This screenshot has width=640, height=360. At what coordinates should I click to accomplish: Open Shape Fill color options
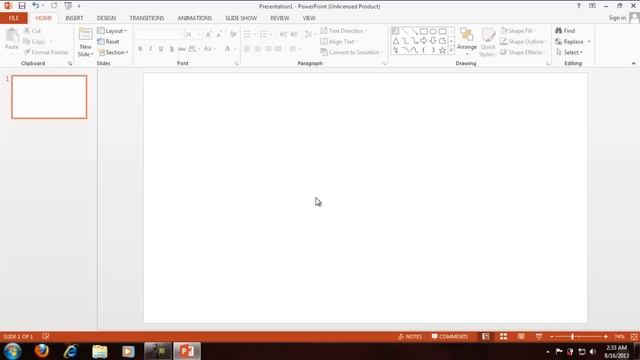coord(518,31)
